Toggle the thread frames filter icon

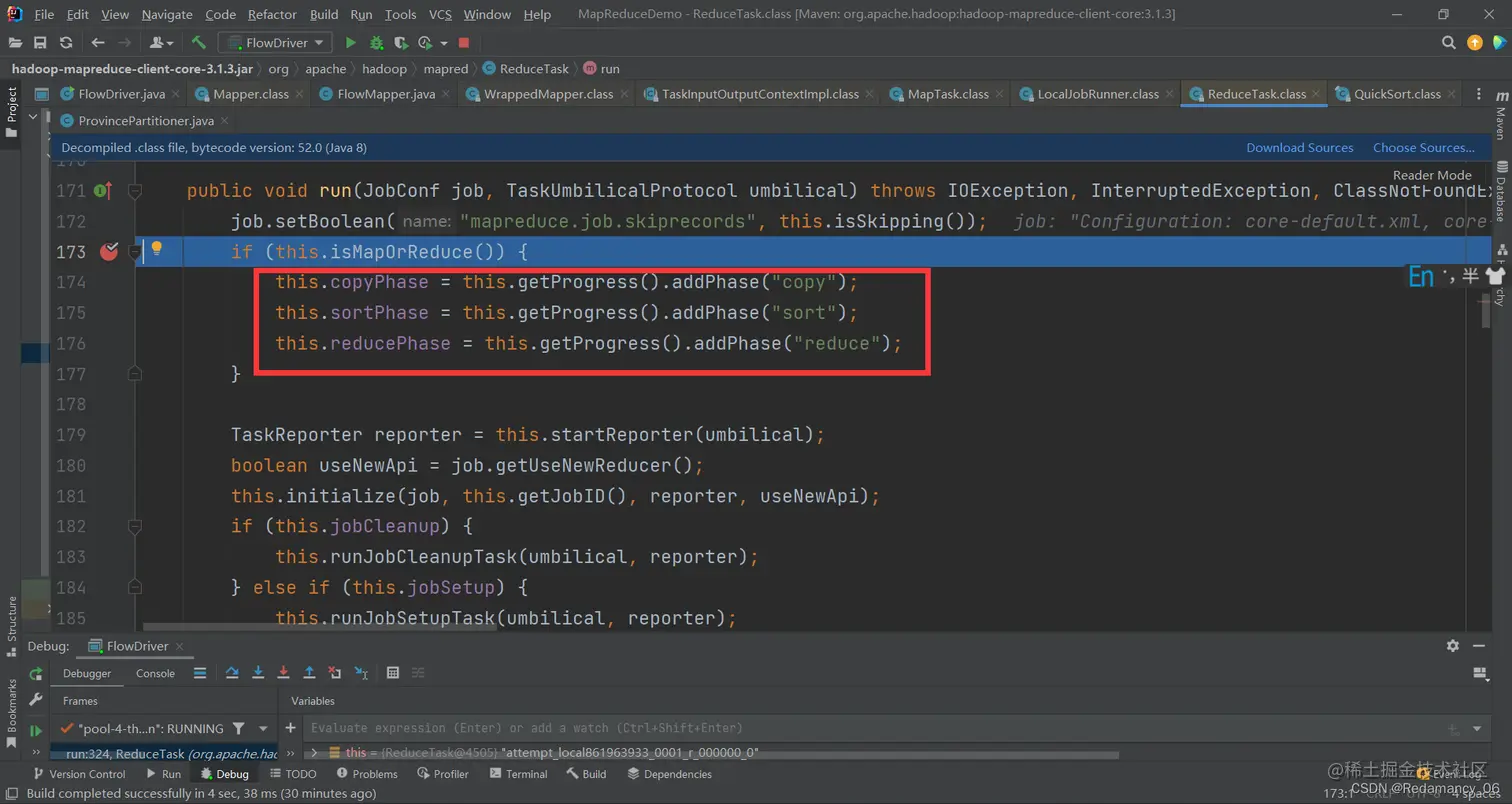pyautogui.click(x=238, y=728)
